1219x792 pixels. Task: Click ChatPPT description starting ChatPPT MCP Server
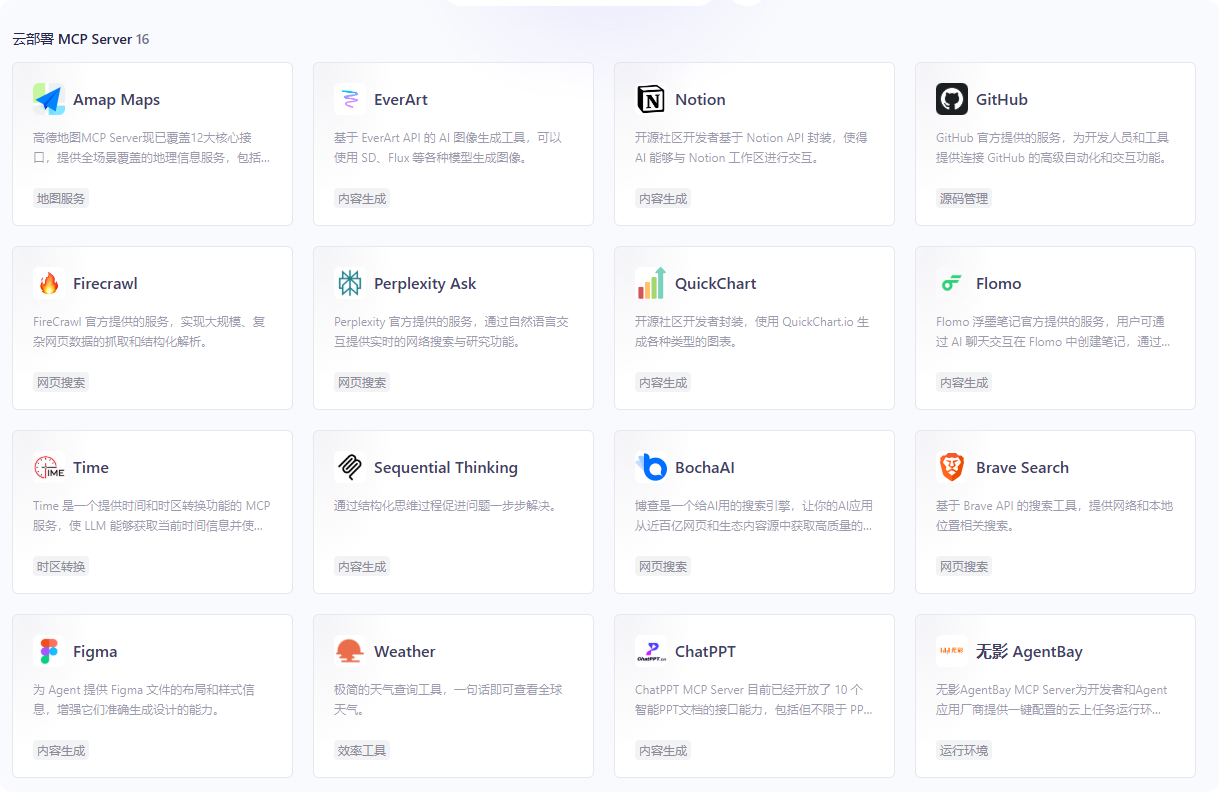pos(754,699)
